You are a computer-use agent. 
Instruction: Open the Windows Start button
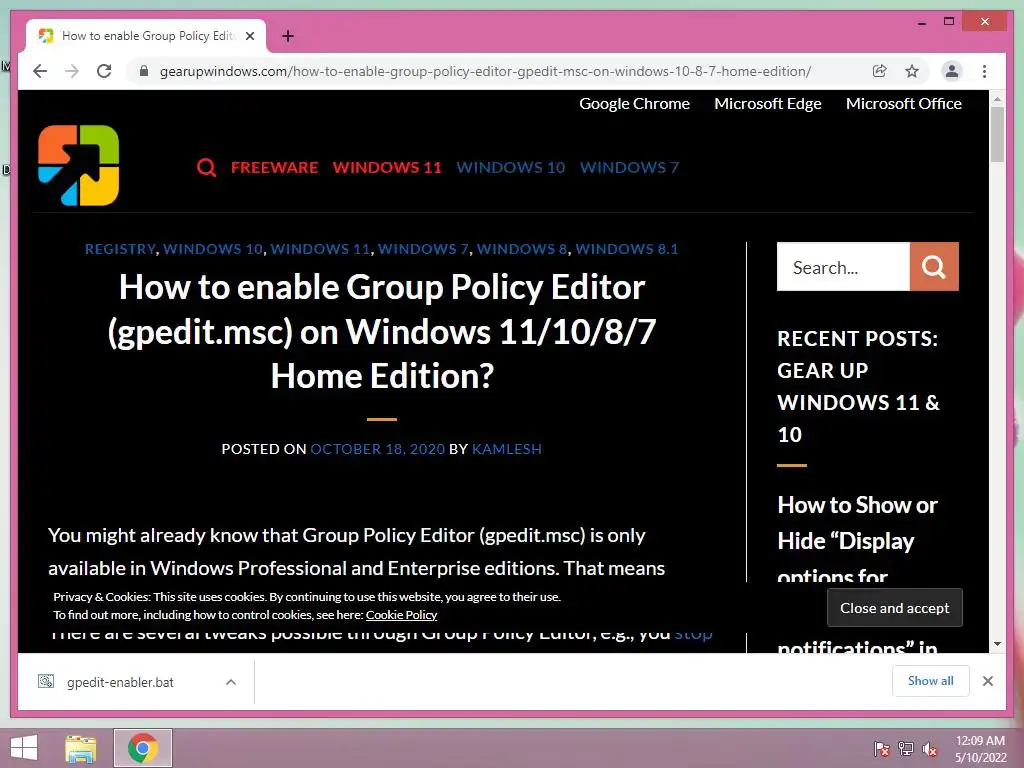pos(24,748)
